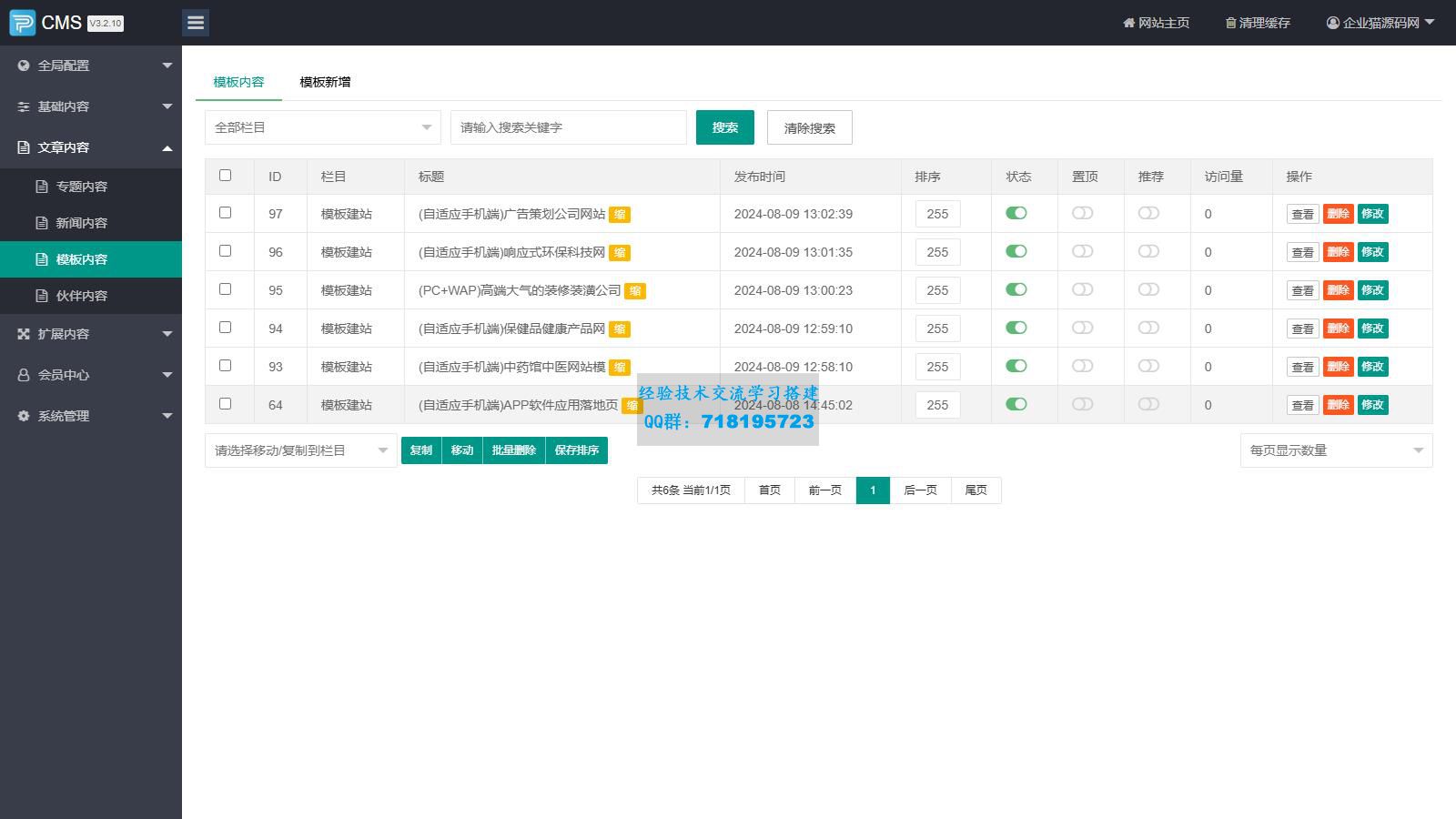
Task: Click the 缩 thumbnail badge on row 96
Action: (620, 253)
